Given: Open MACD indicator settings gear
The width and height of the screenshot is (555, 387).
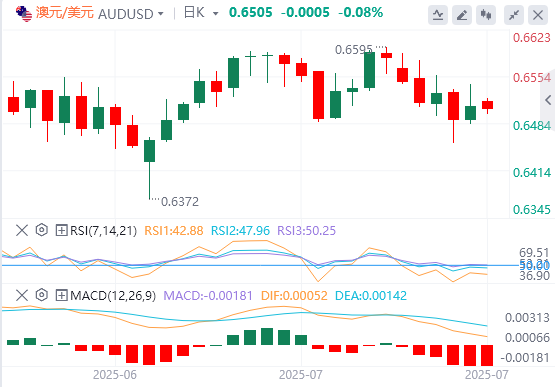Looking at the screenshot, I should pyautogui.click(x=42, y=295).
